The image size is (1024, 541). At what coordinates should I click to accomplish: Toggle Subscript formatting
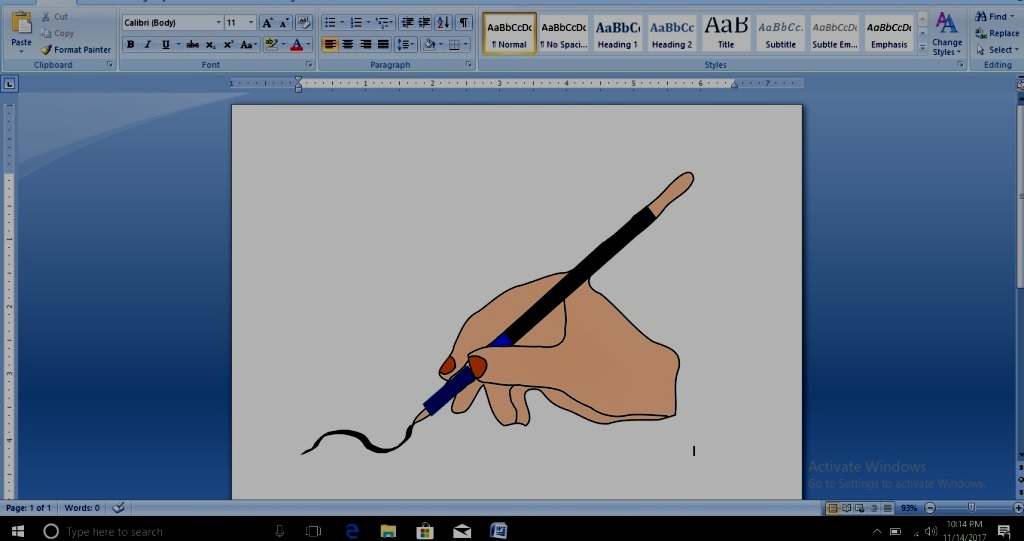[210, 44]
